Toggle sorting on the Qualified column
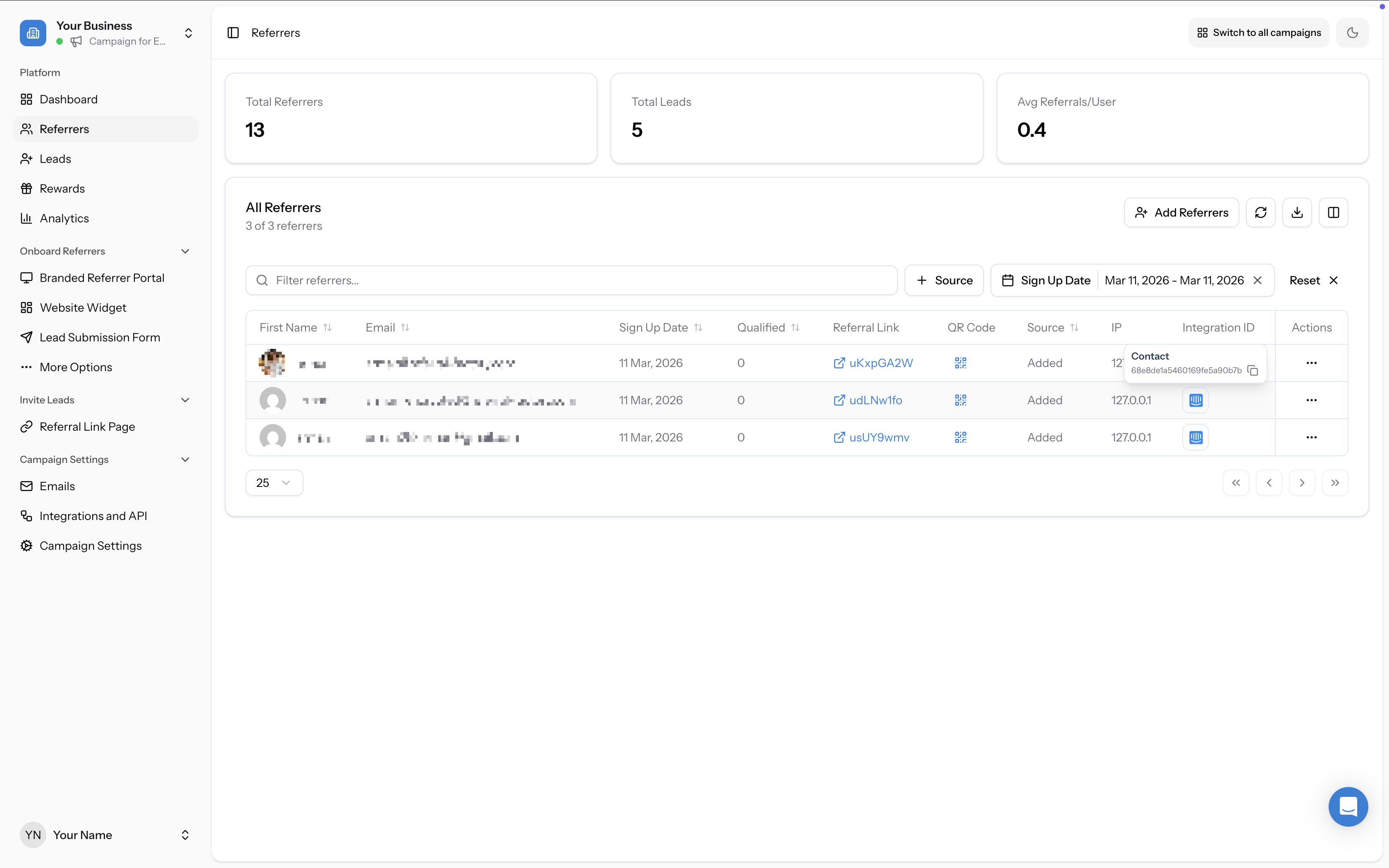This screenshot has height=868, width=1389. 796,327
